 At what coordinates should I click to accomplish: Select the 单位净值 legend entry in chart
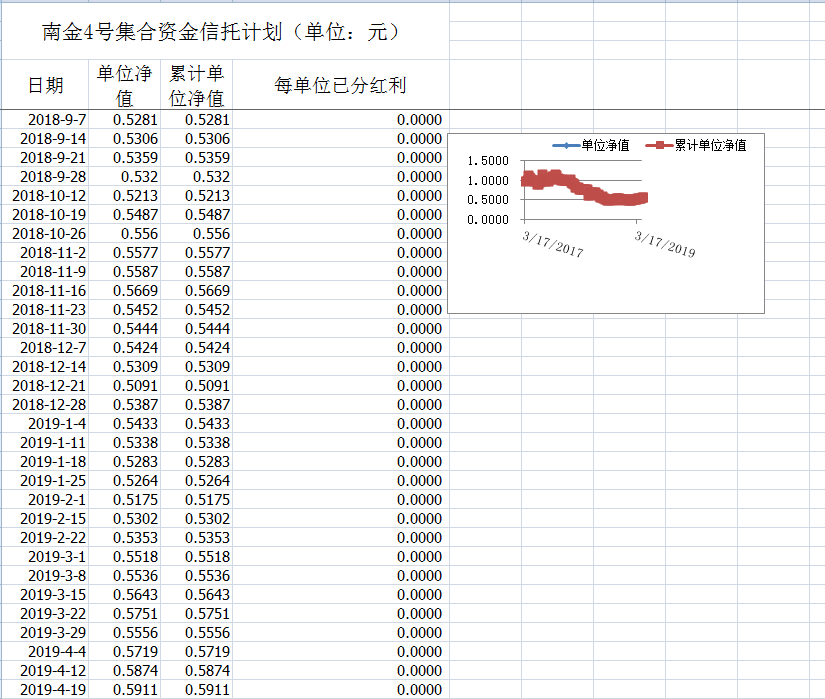click(x=591, y=145)
